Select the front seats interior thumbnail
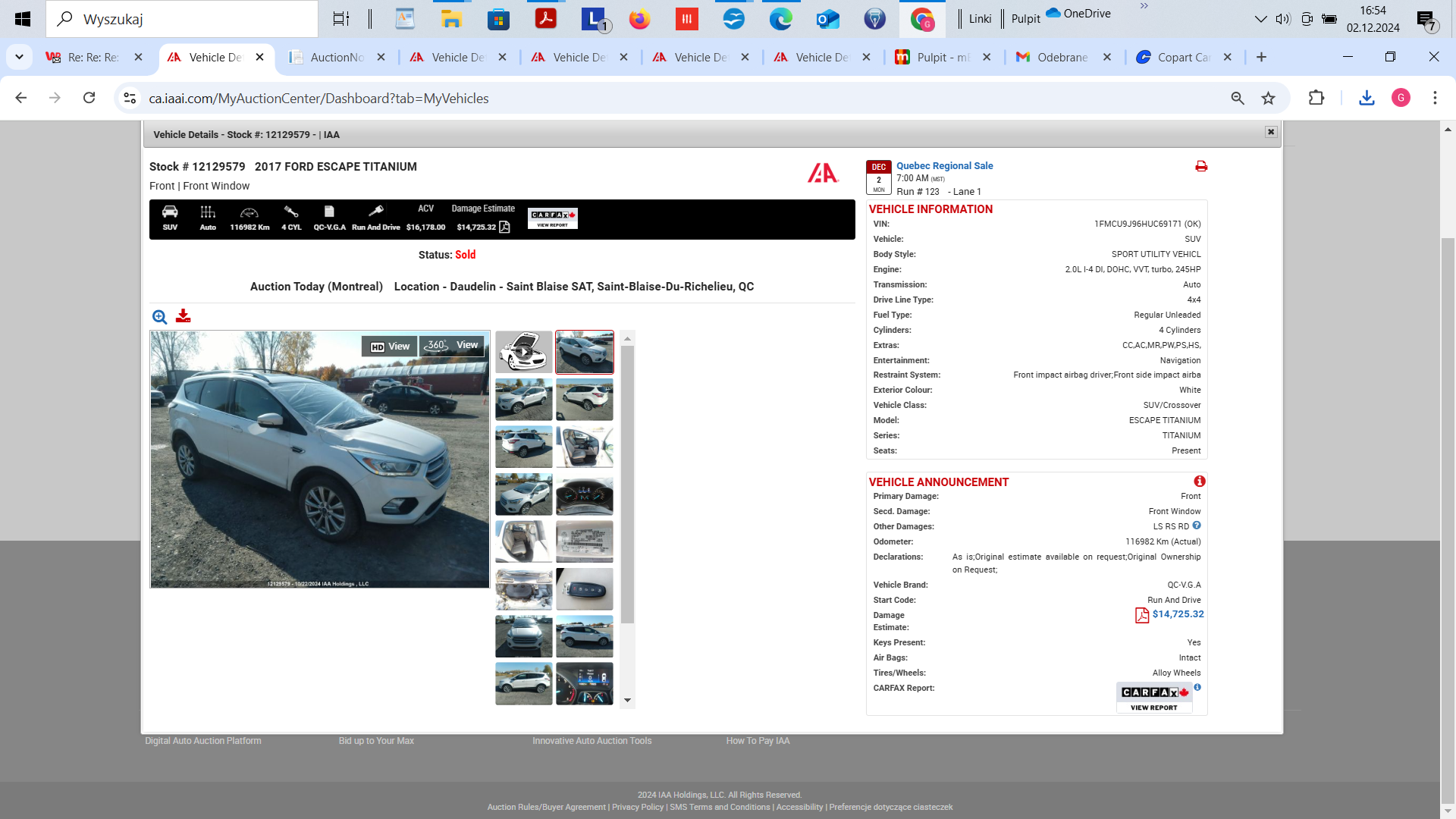This screenshot has height=819, width=1456. [x=585, y=447]
